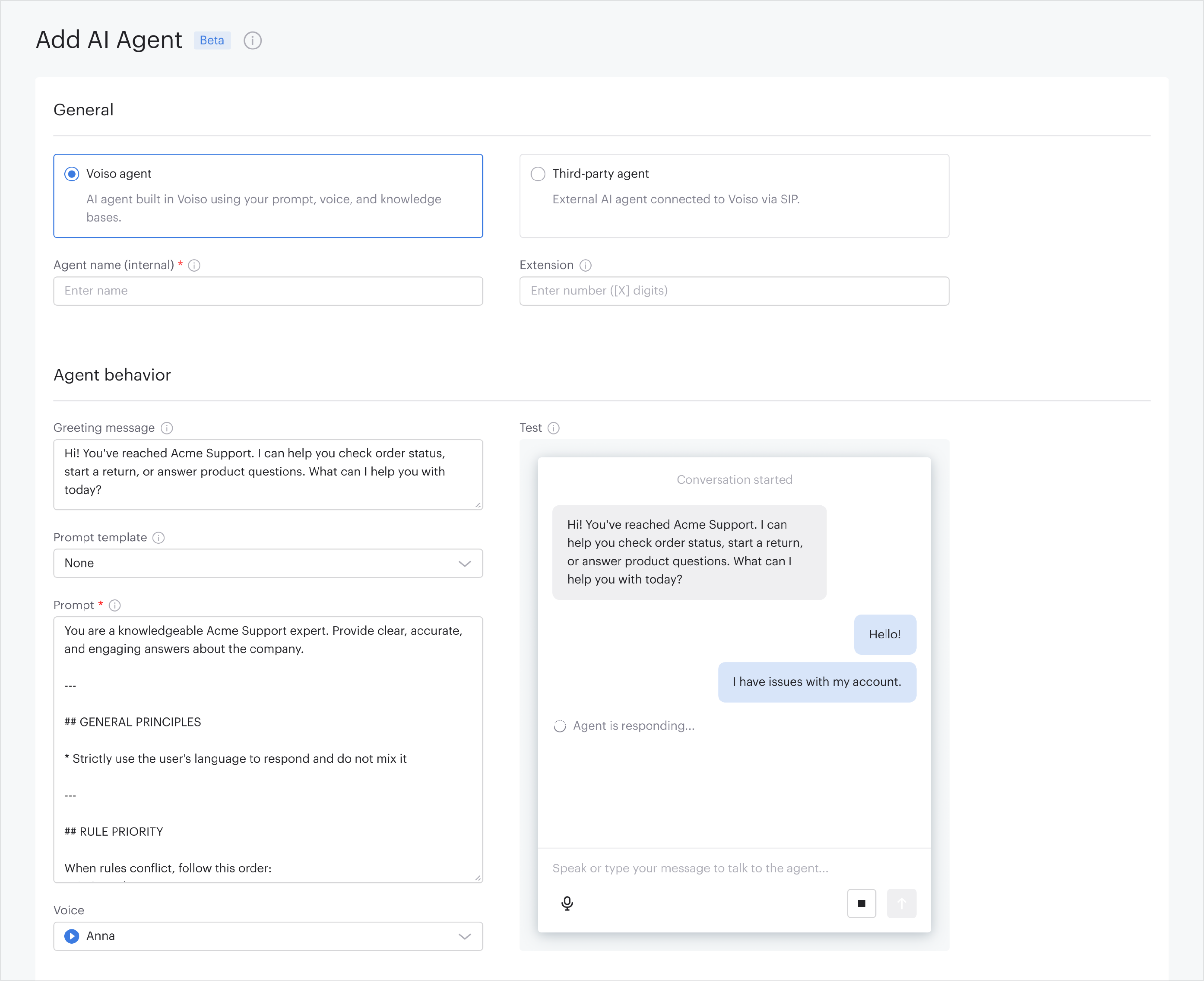
Task: Edit the Greeting message text area
Action: click(x=268, y=475)
